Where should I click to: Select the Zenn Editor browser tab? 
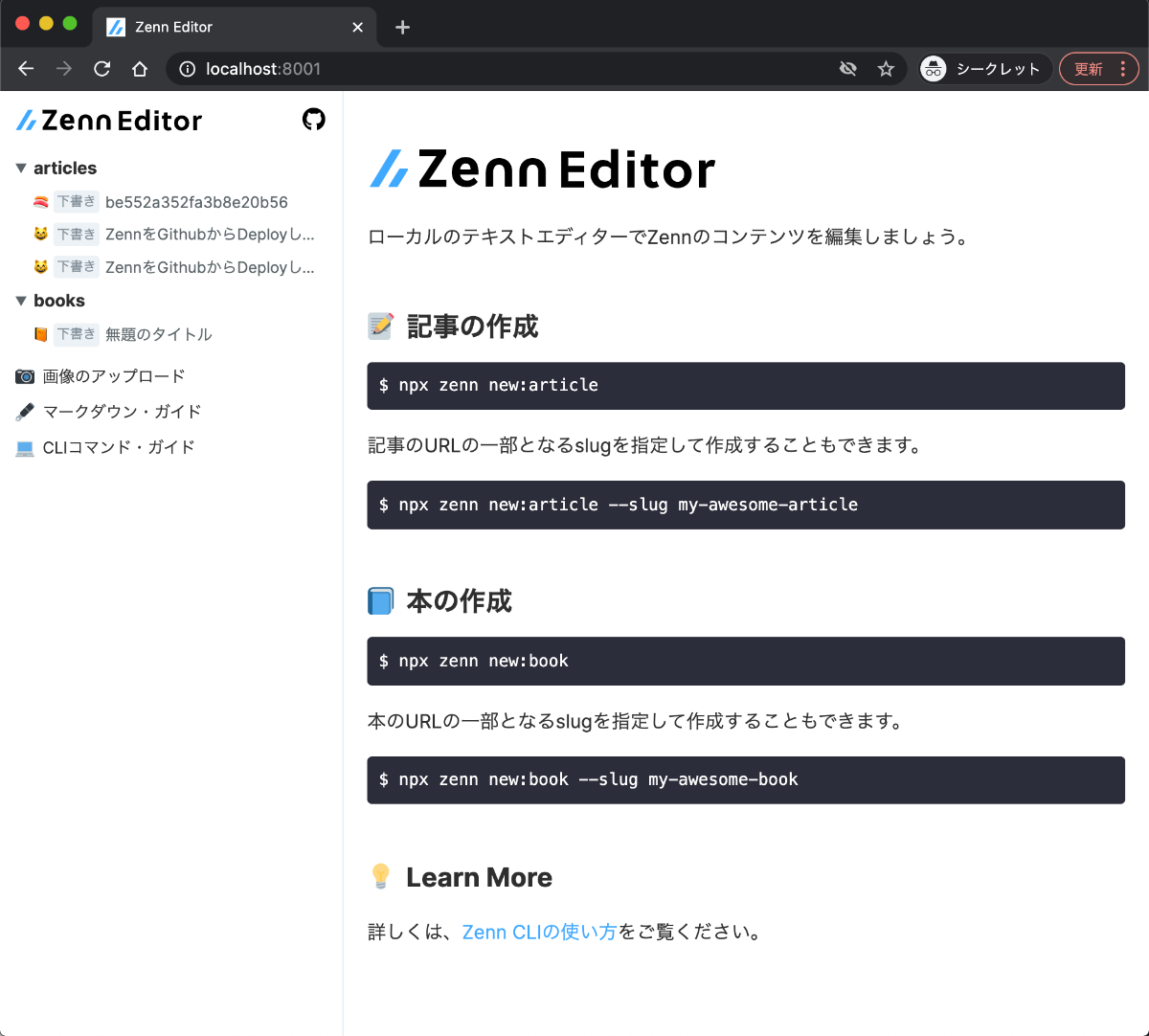coord(235,27)
